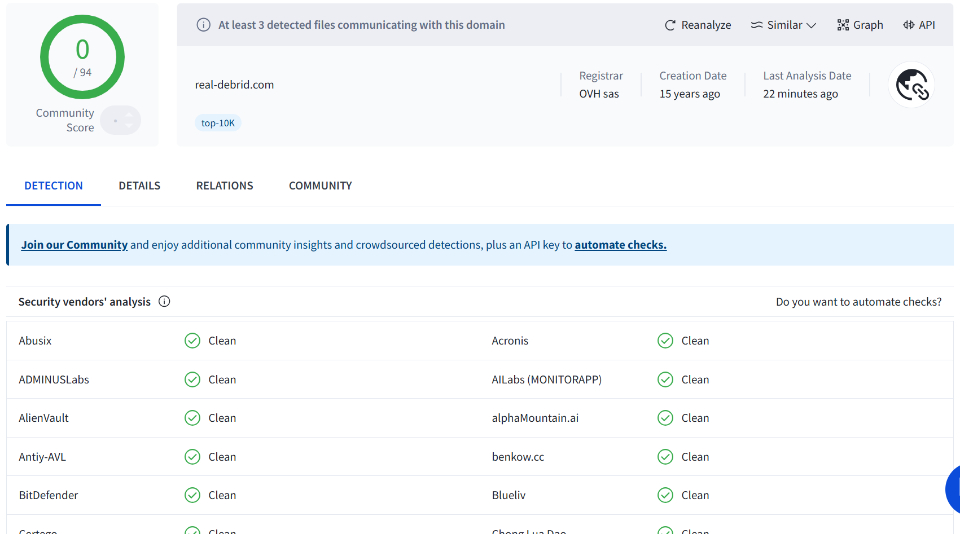Select the Abusix vendor name
Screen dimensions: 960x534
(35, 341)
